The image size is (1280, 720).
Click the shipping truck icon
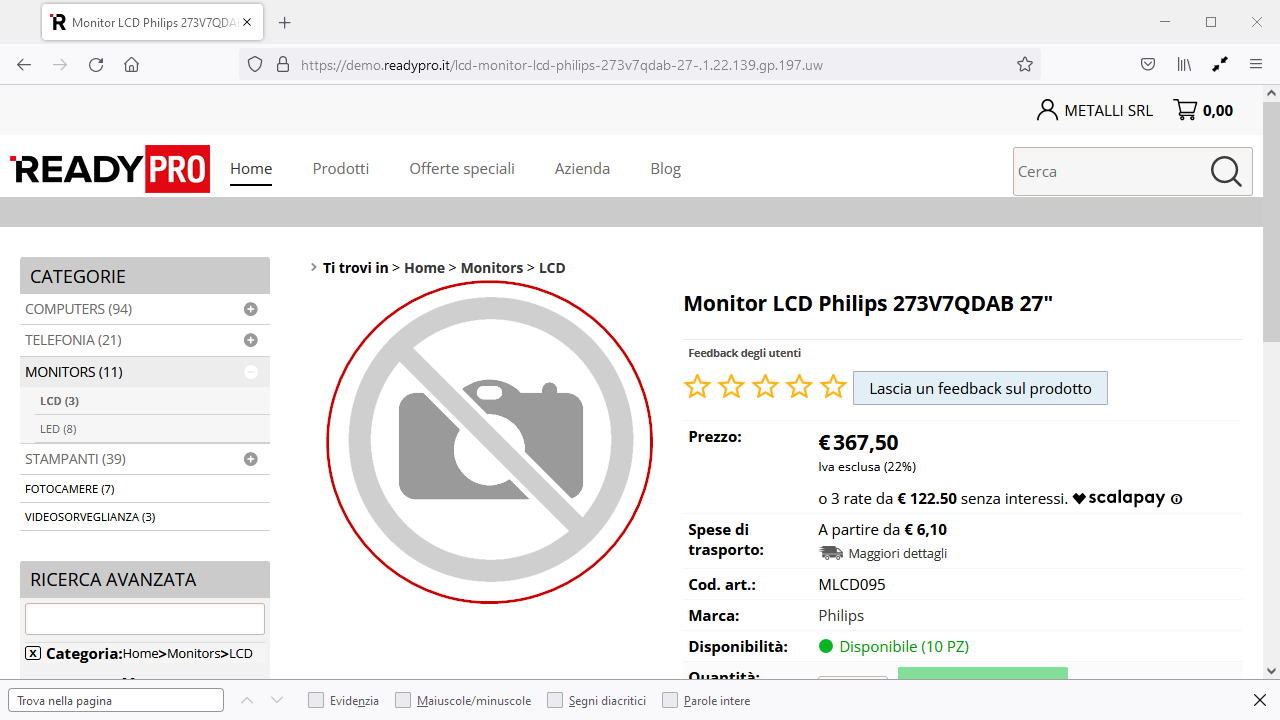(831, 553)
